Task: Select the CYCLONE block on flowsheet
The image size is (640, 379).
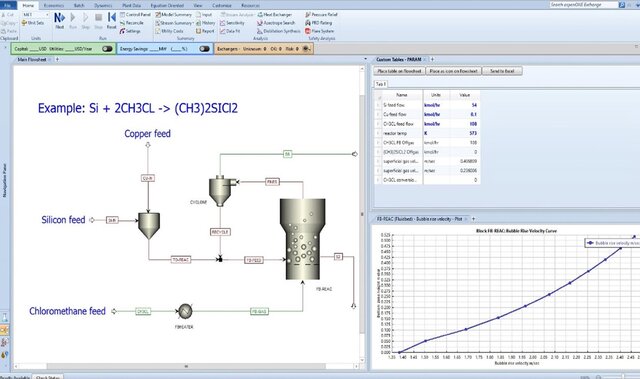Action: point(221,191)
